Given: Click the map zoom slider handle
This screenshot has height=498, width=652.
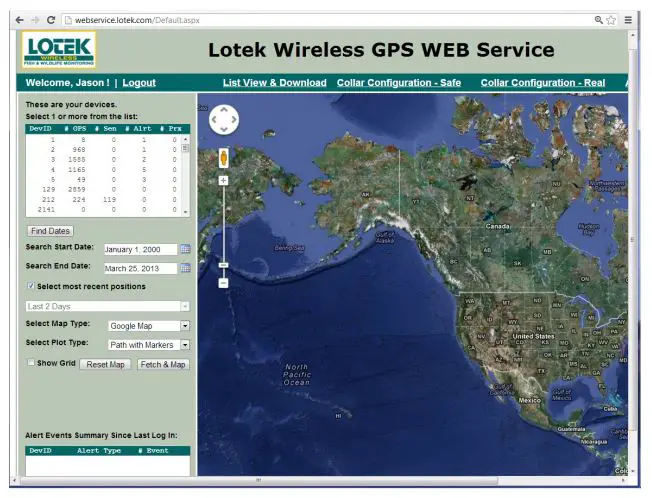Looking at the screenshot, I should 223,265.
